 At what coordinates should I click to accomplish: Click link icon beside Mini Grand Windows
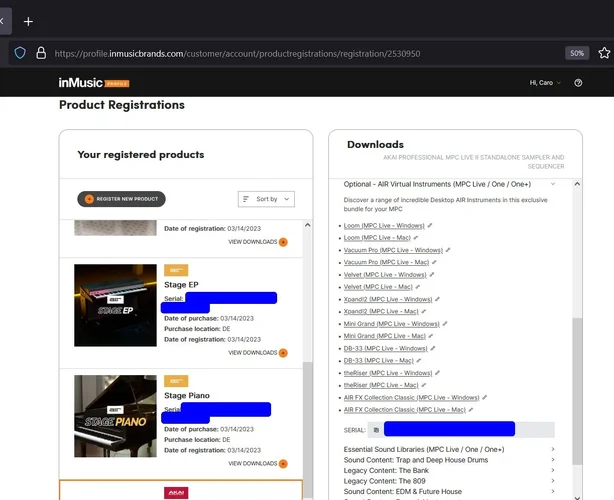[x=444, y=324]
